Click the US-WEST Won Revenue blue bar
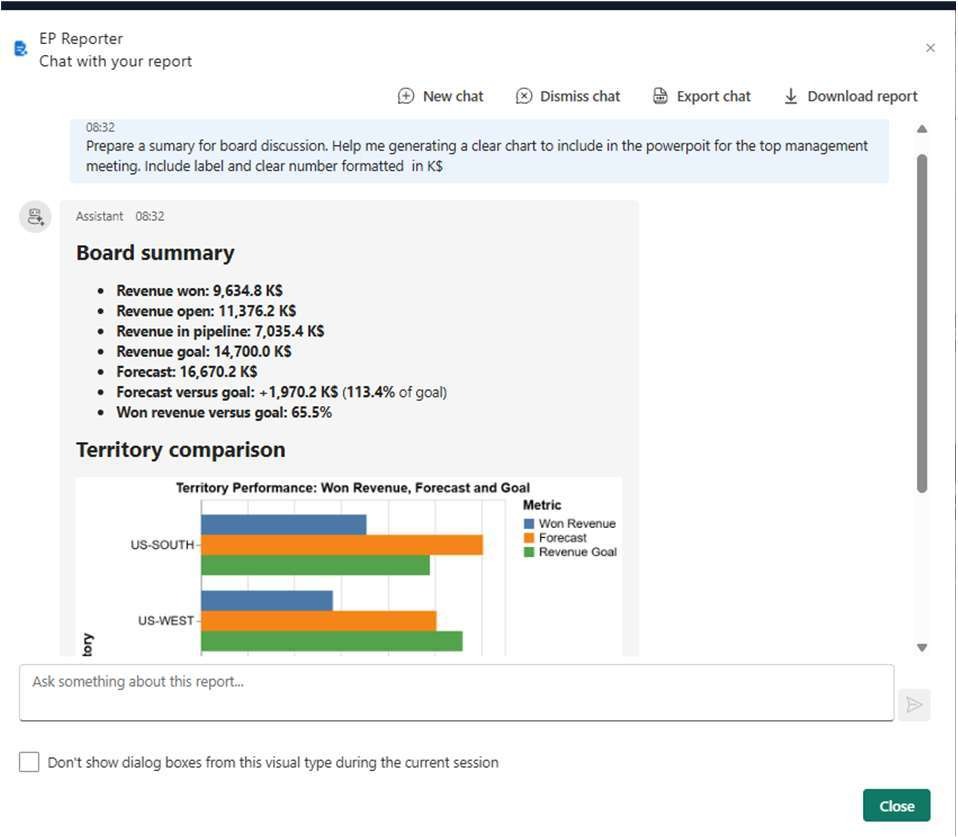Image resolution: width=958 pixels, height=837 pixels. pyautogui.click(x=267, y=601)
